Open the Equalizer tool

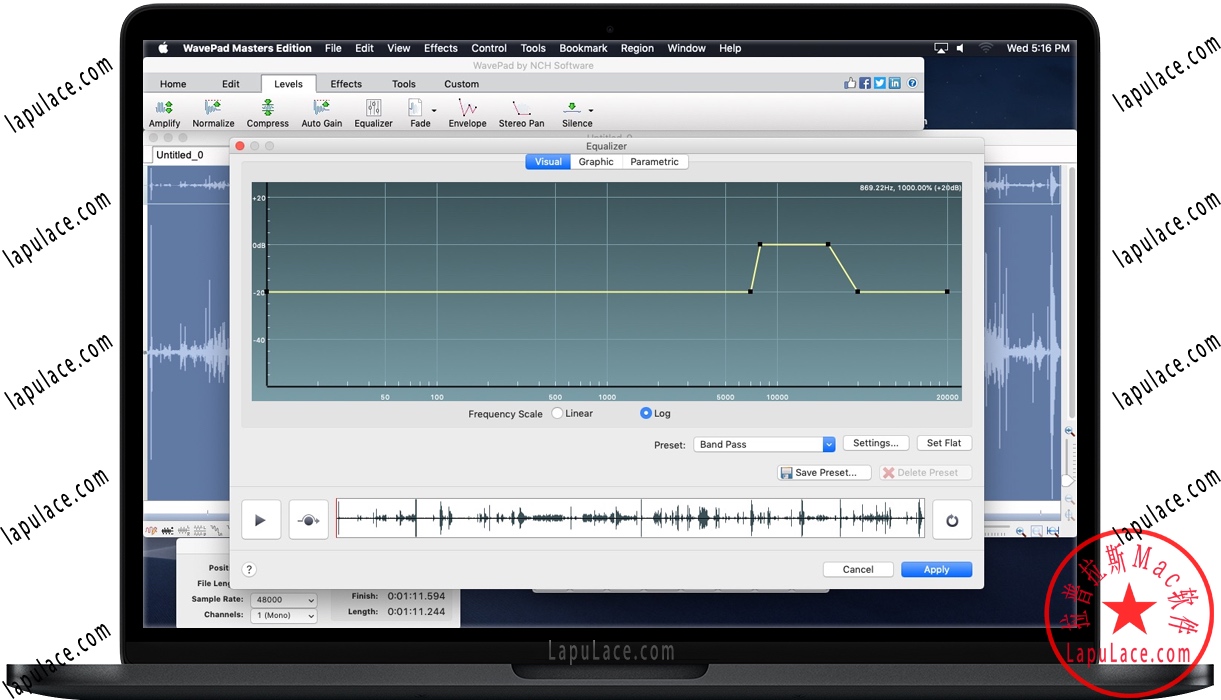(x=373, y=110)
